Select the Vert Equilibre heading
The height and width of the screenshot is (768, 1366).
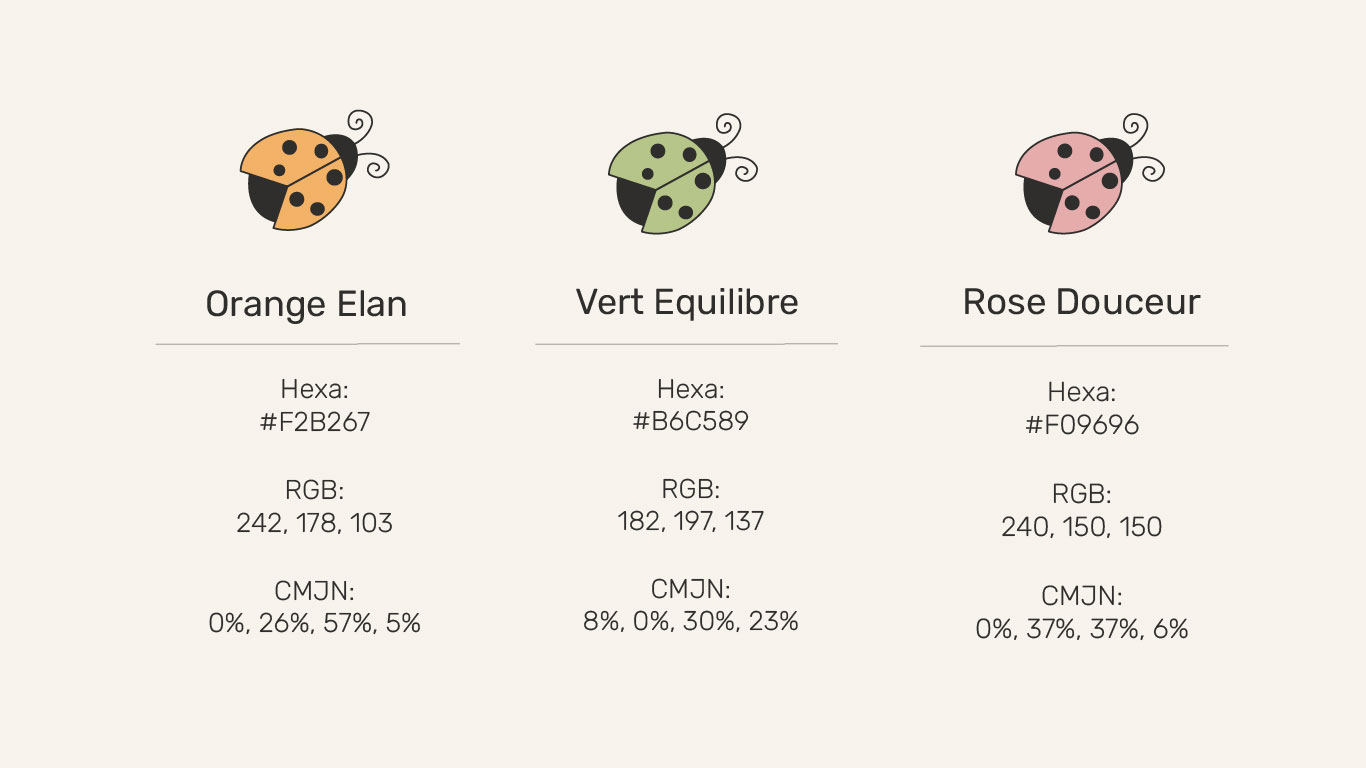687,302
